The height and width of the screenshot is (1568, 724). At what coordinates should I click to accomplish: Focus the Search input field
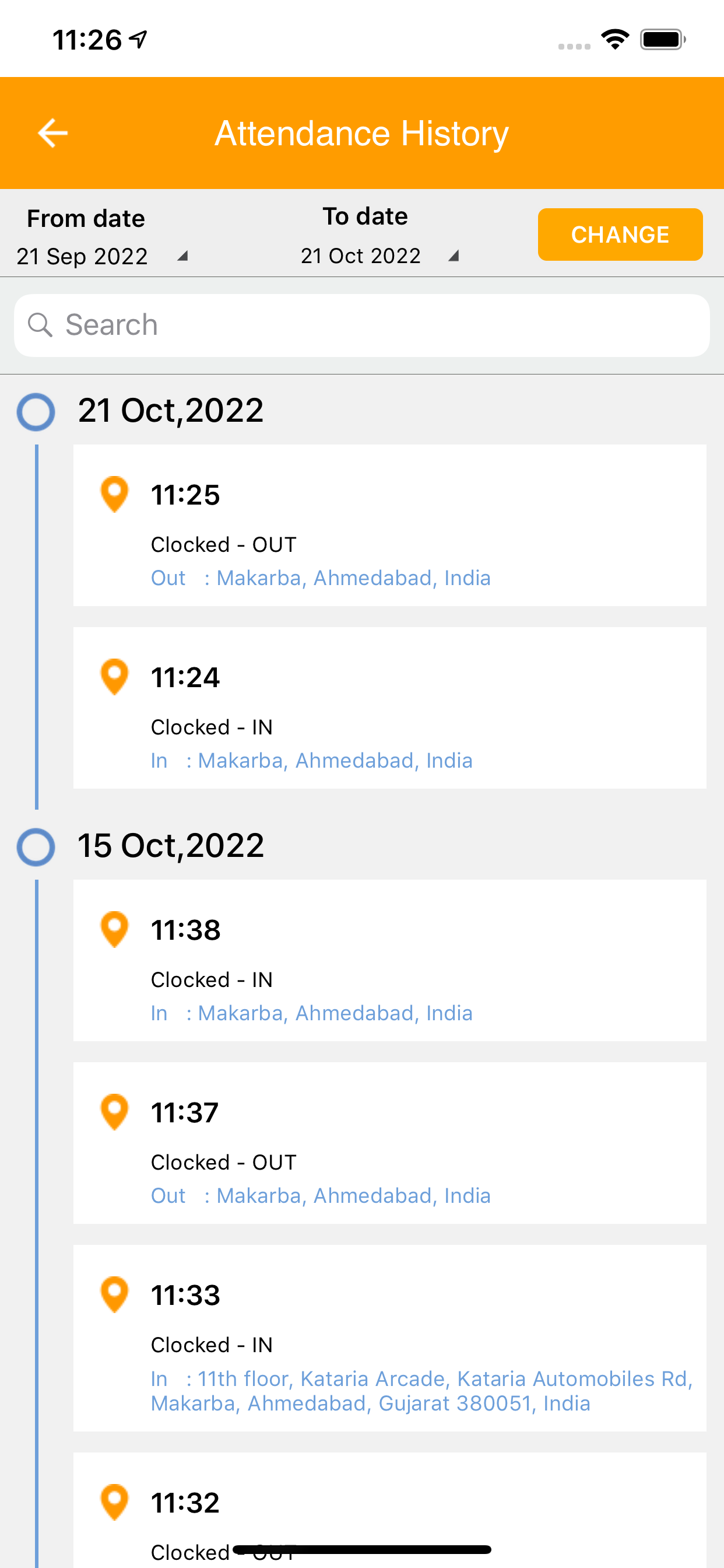tap(362, 325)
